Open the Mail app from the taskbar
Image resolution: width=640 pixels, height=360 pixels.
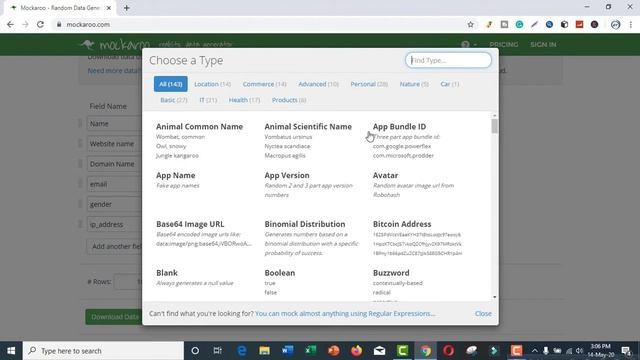pyautogui.click(x=379, y=351)
